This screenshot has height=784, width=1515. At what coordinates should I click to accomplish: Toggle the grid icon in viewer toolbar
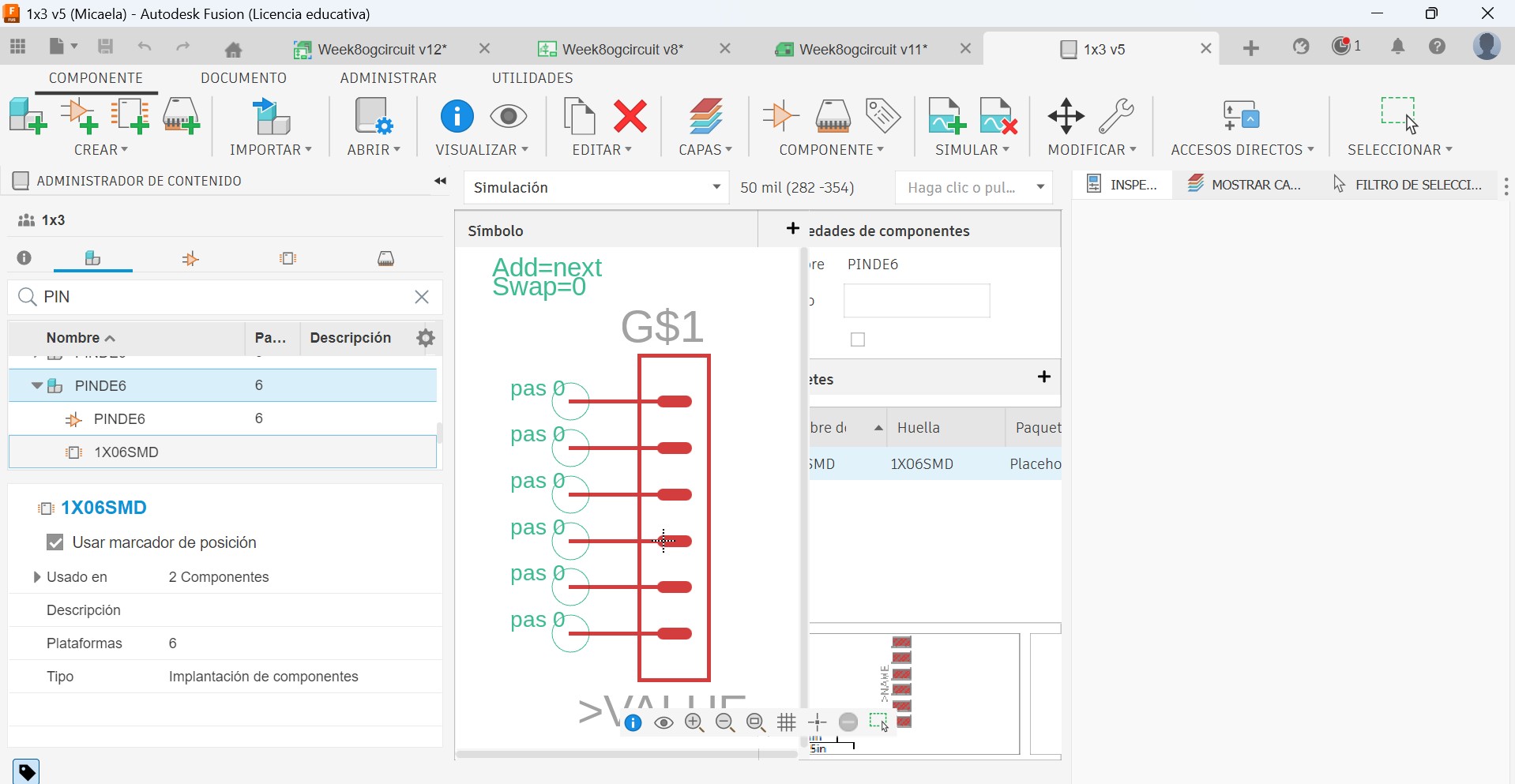[787, 722]
